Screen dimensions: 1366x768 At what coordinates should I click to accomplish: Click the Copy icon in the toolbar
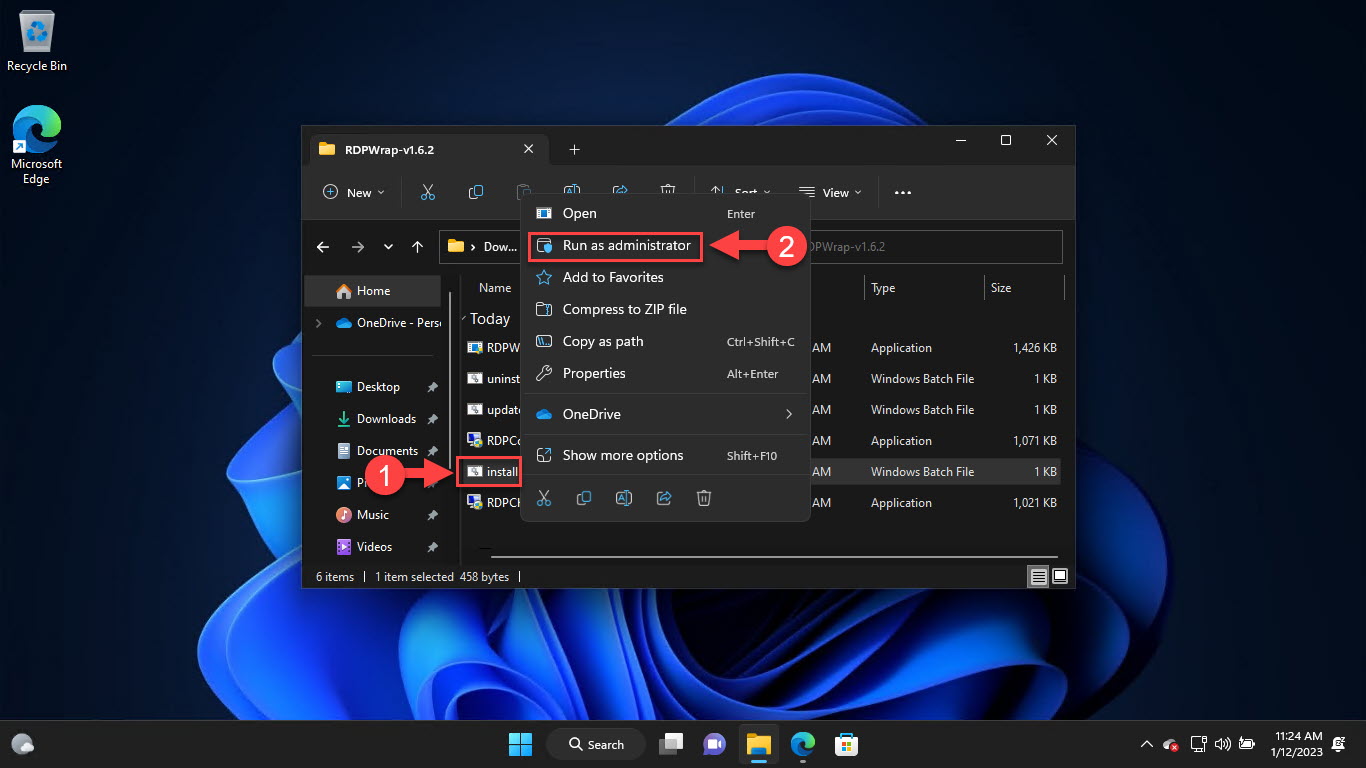(476, 192)
